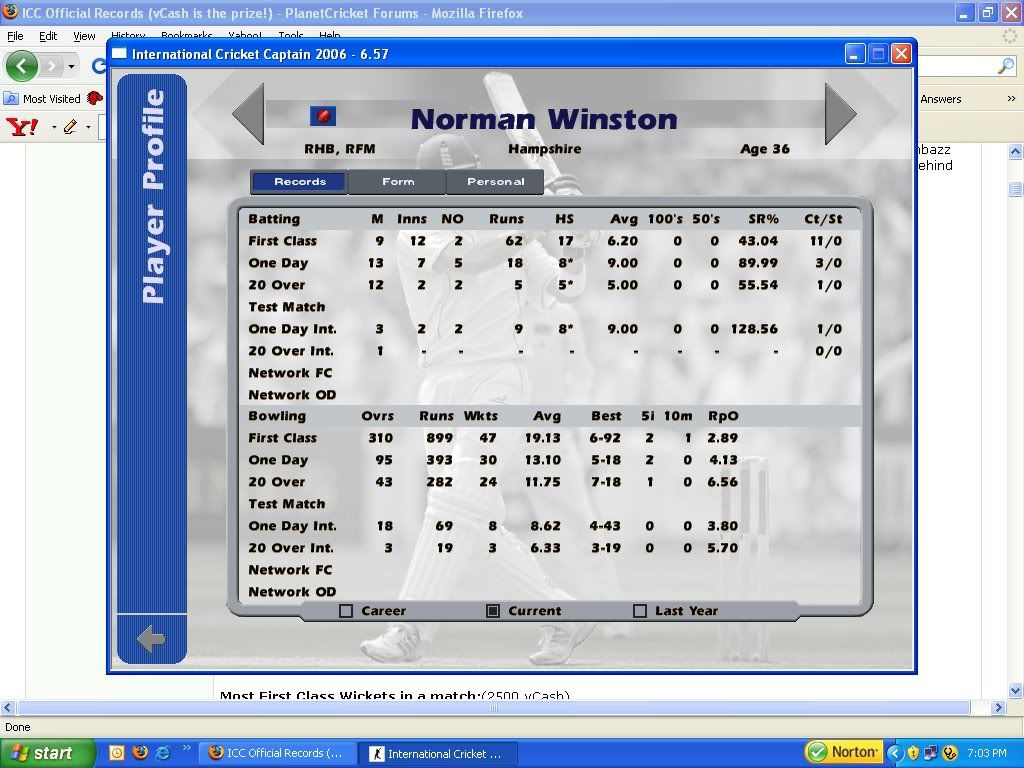The height and width of the screenshot is (768, 1024).
Task: Click the 899 runs value in bowling
Action: pos(440,438)
